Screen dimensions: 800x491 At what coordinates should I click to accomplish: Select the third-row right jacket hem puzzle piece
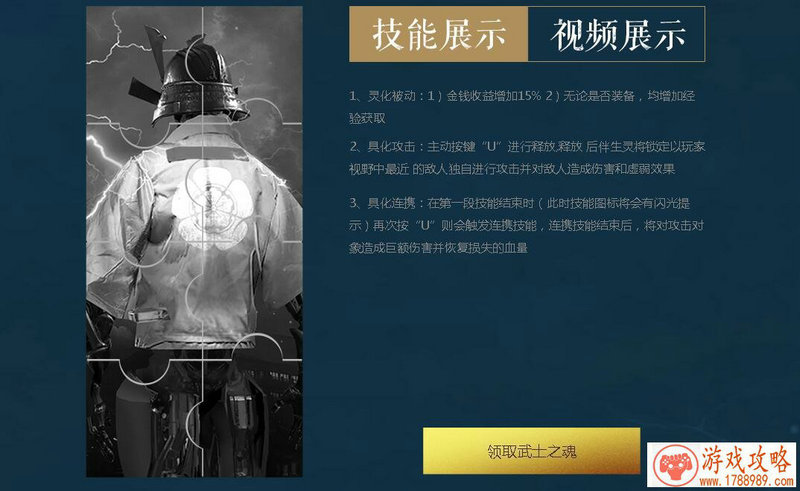click(253, 301)
